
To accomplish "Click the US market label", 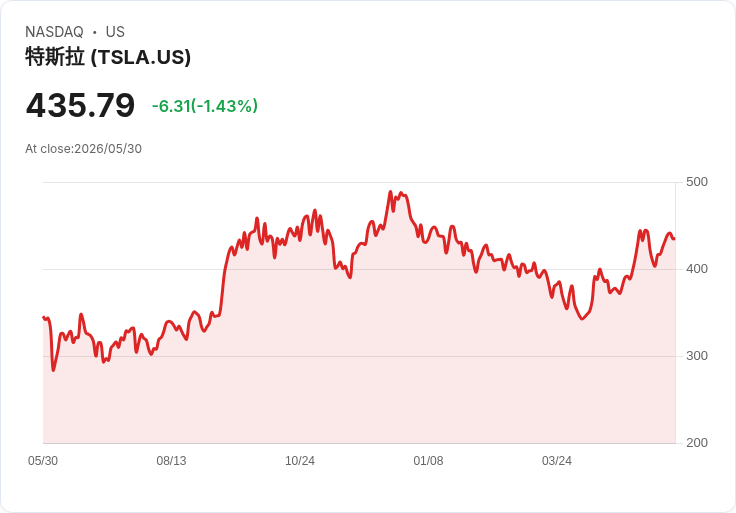I will pyautogui.click(x=115, y=32).
